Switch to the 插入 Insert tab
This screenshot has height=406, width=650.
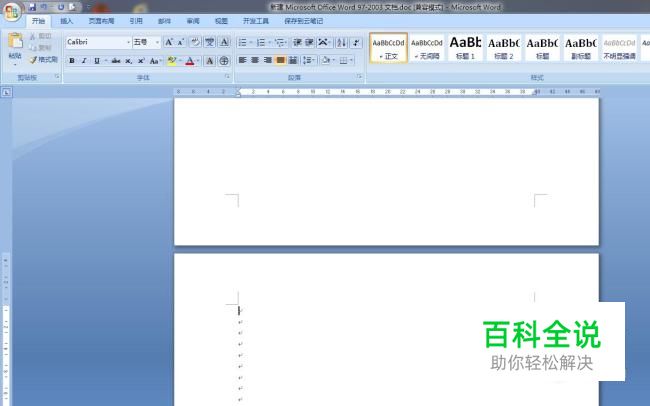pyautogui.click(x=66, y=21)
